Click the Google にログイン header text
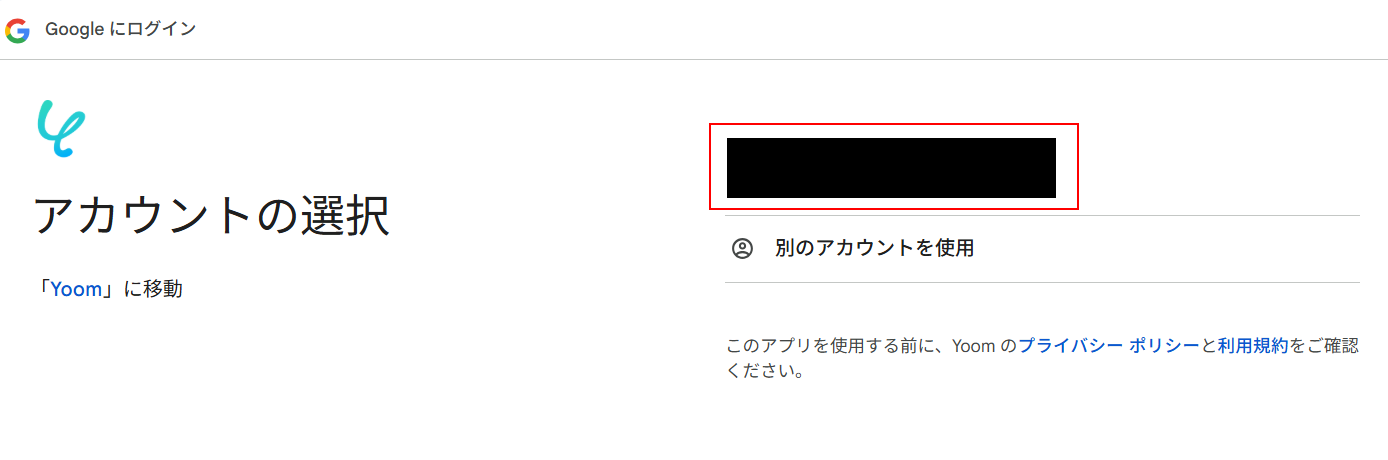The image size is (1388, 460). tap(120, 30)
